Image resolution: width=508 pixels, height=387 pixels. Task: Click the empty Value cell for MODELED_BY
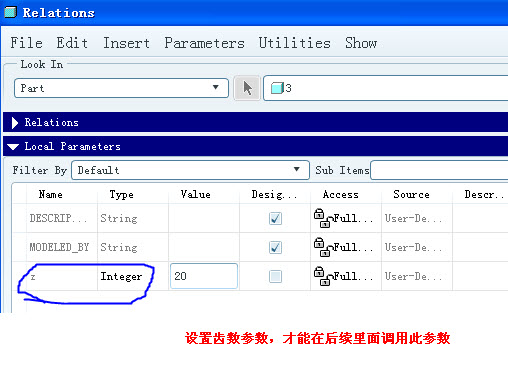tap(204, 247)
